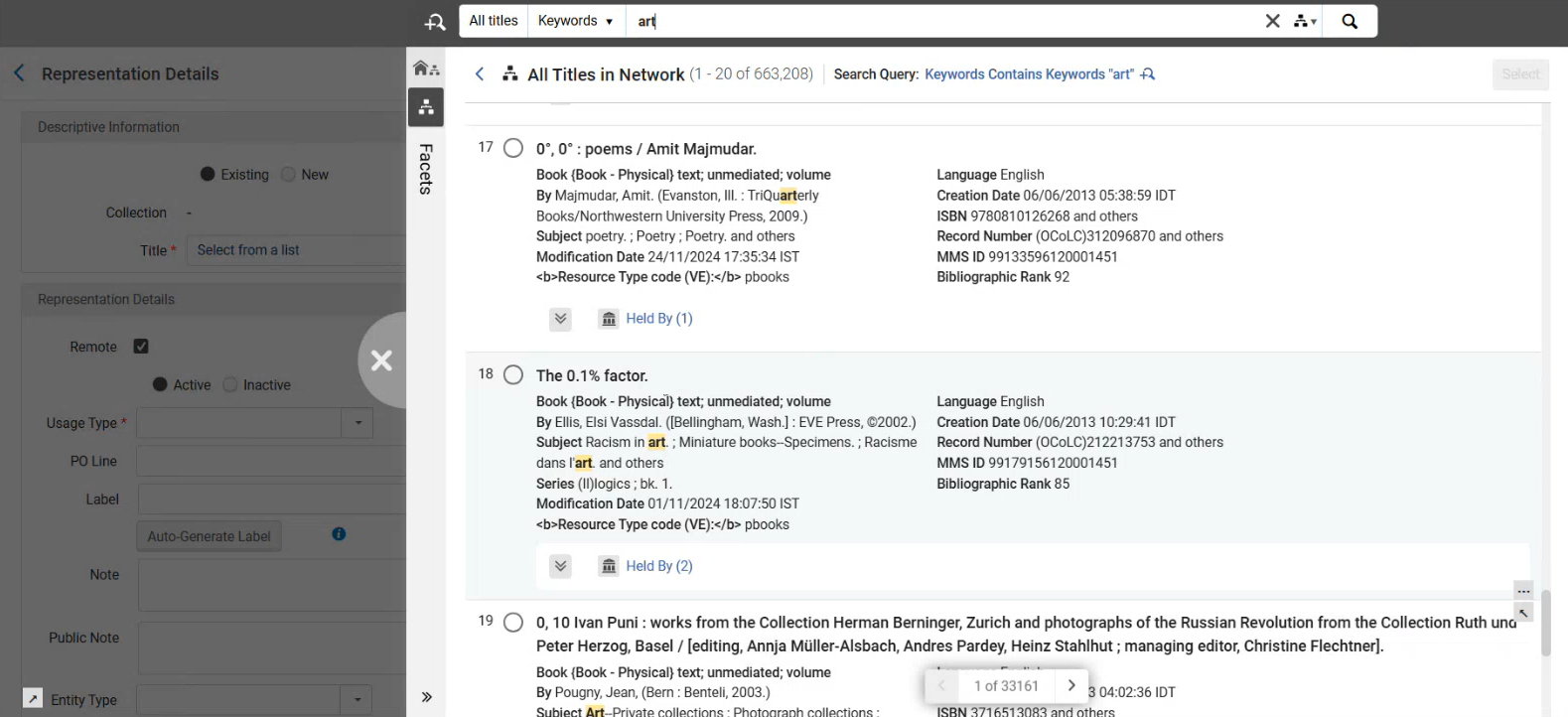This screenshot has height=717, width=1568.
Task: Choose the Inactive radio button
Action: (x=230, y=384)
